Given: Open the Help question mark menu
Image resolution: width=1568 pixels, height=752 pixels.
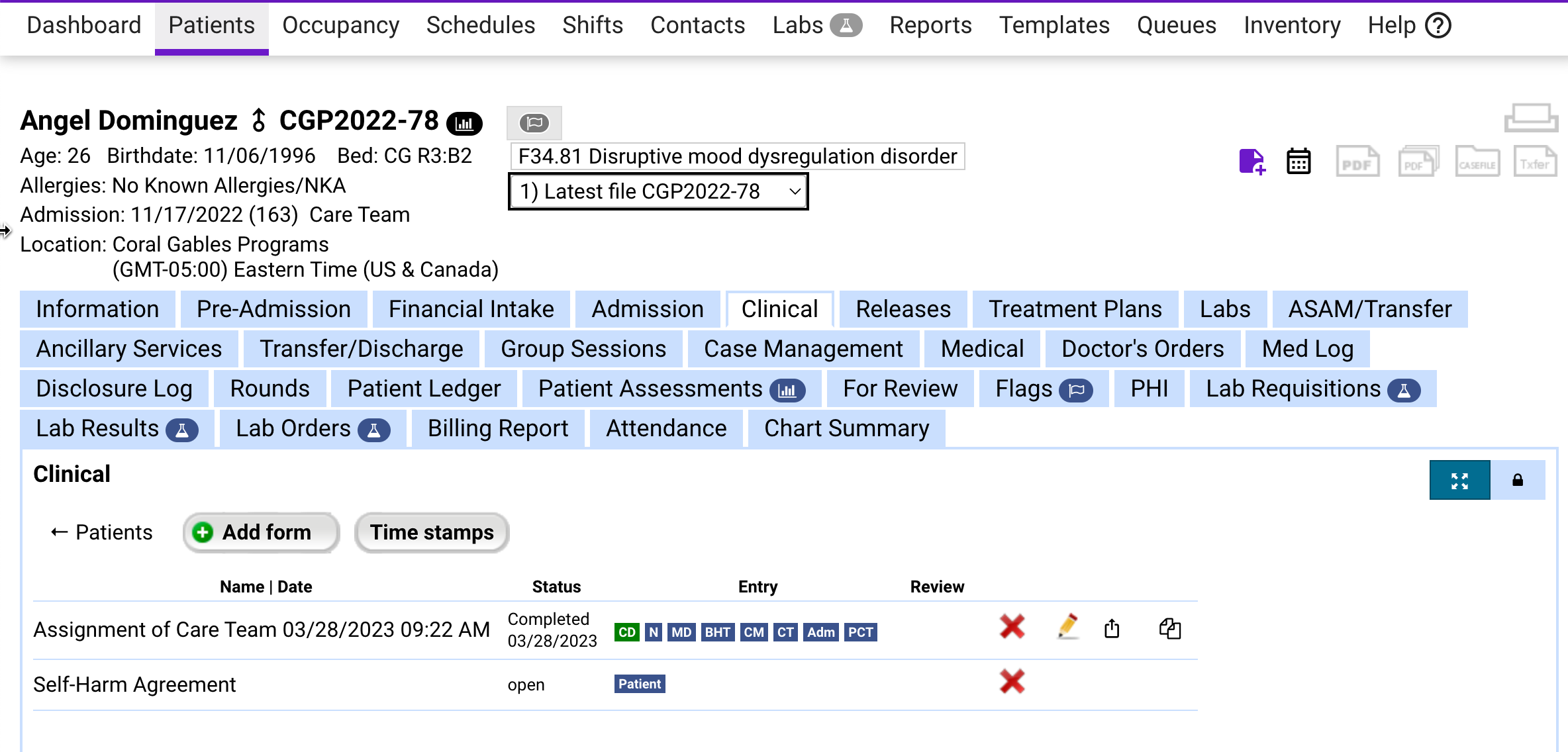Looking at the screenshot, I should pos(1438,25).
